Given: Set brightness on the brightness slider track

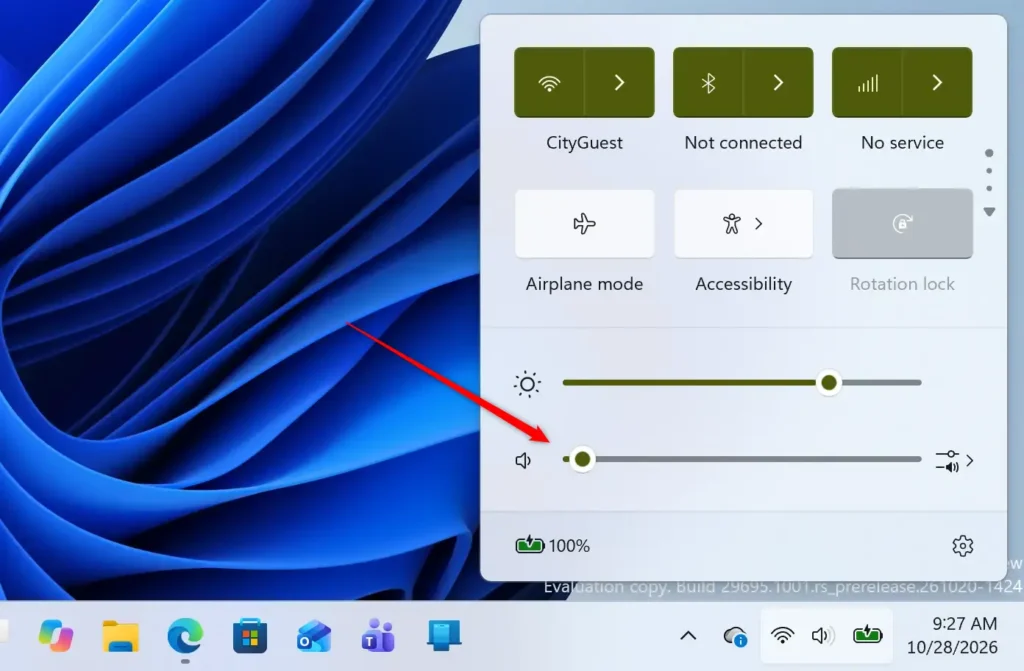Looking at the screenshot, I should point(742,383).
